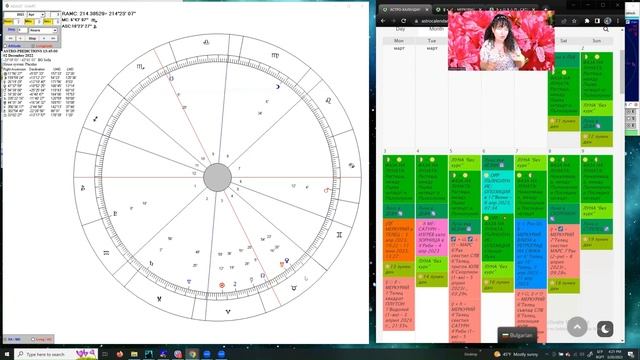Image resolution: width=640 pixels, height=360 pixels.
Task: Open the salmon Mercury-Pluto event on Monday 3
Action: pos(399,304)
